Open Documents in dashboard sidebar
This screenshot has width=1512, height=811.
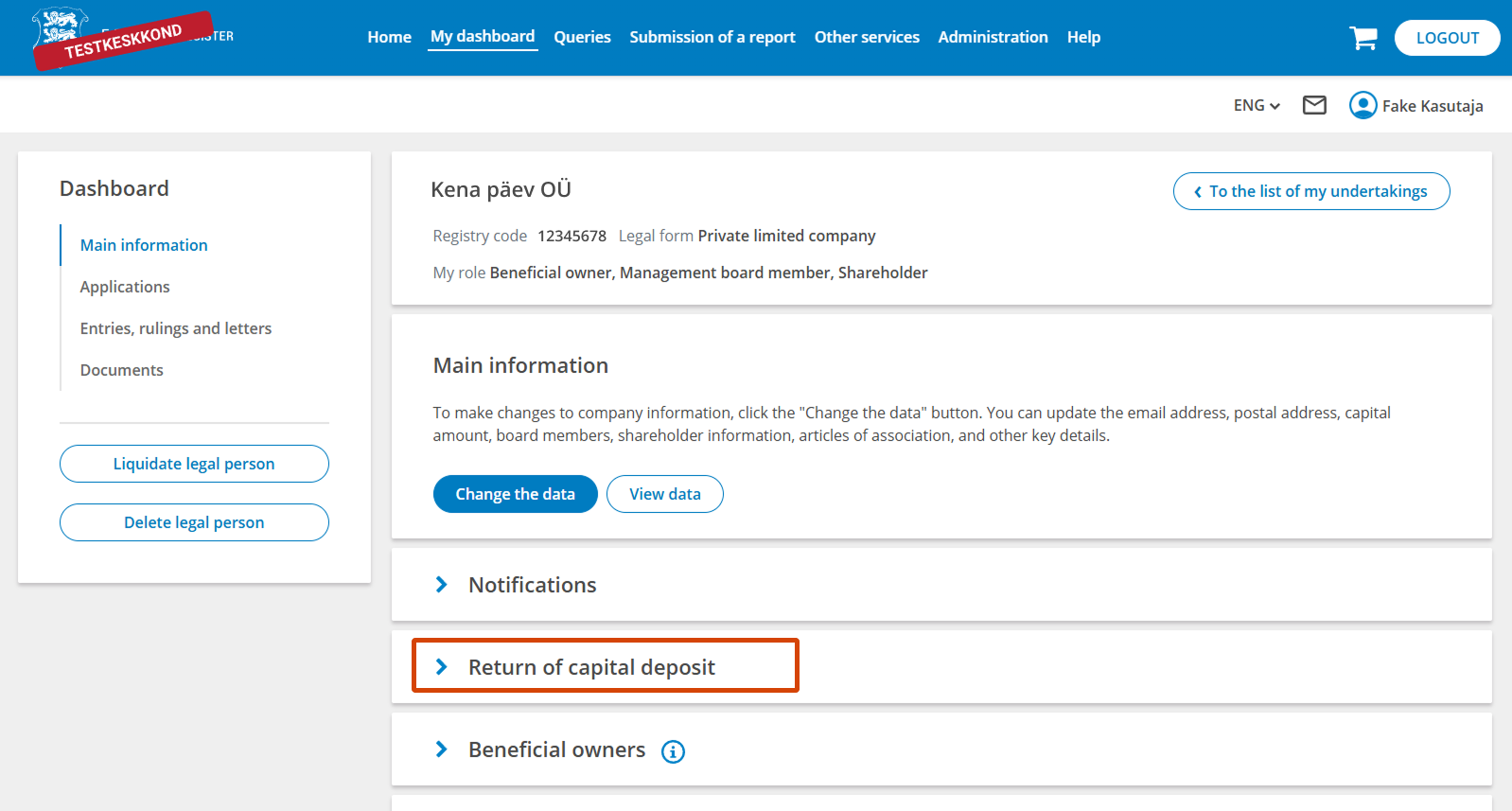pyautogui.click(x=121, y=370)
